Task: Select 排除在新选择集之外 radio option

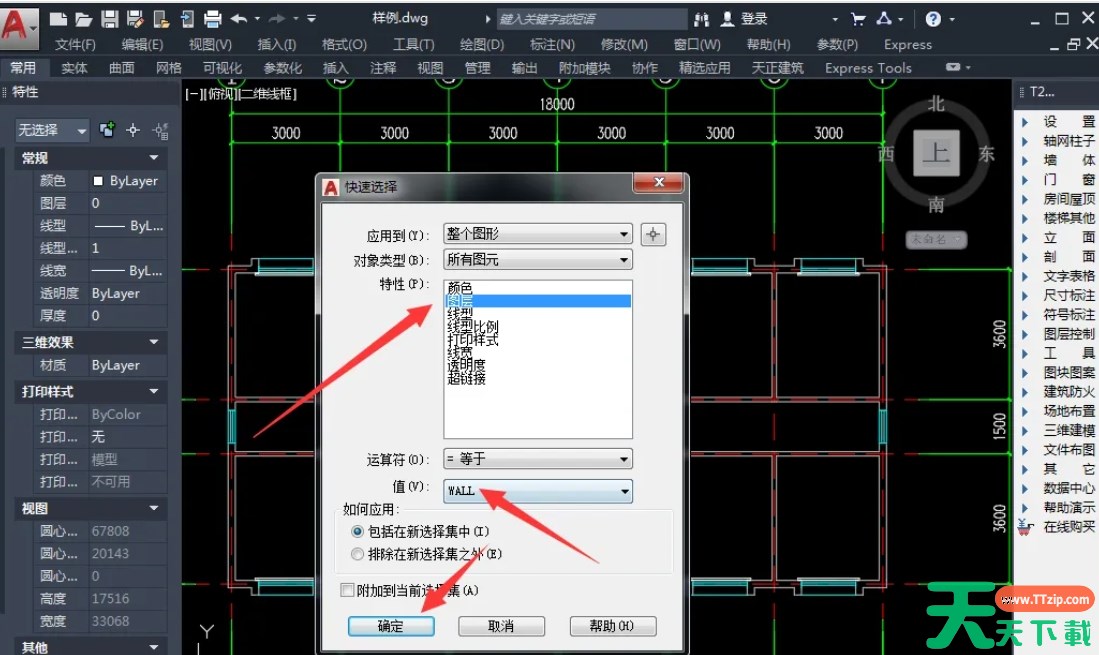Action: tap(358, 553)
